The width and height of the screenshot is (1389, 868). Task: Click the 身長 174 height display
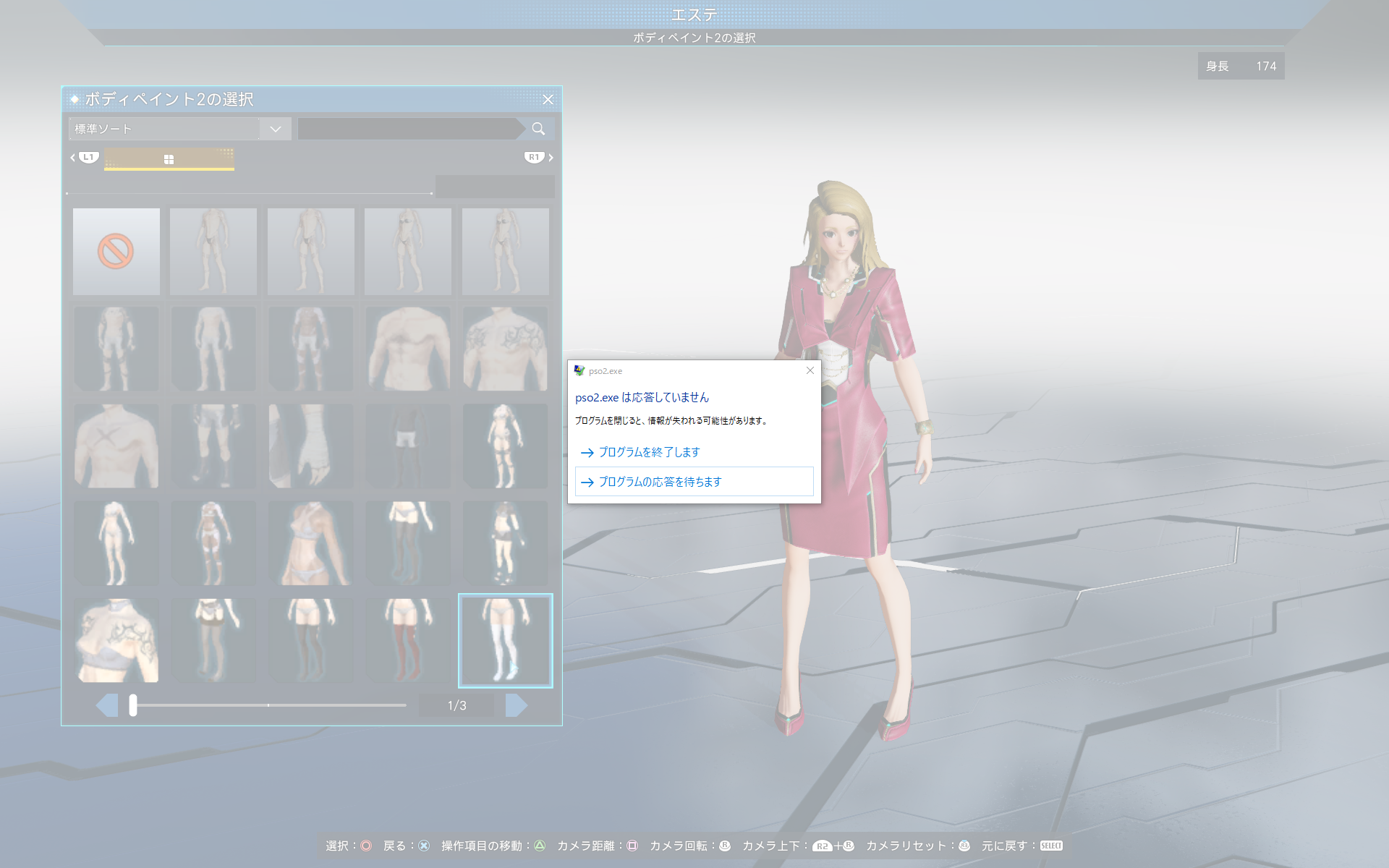coord(1241,66)
